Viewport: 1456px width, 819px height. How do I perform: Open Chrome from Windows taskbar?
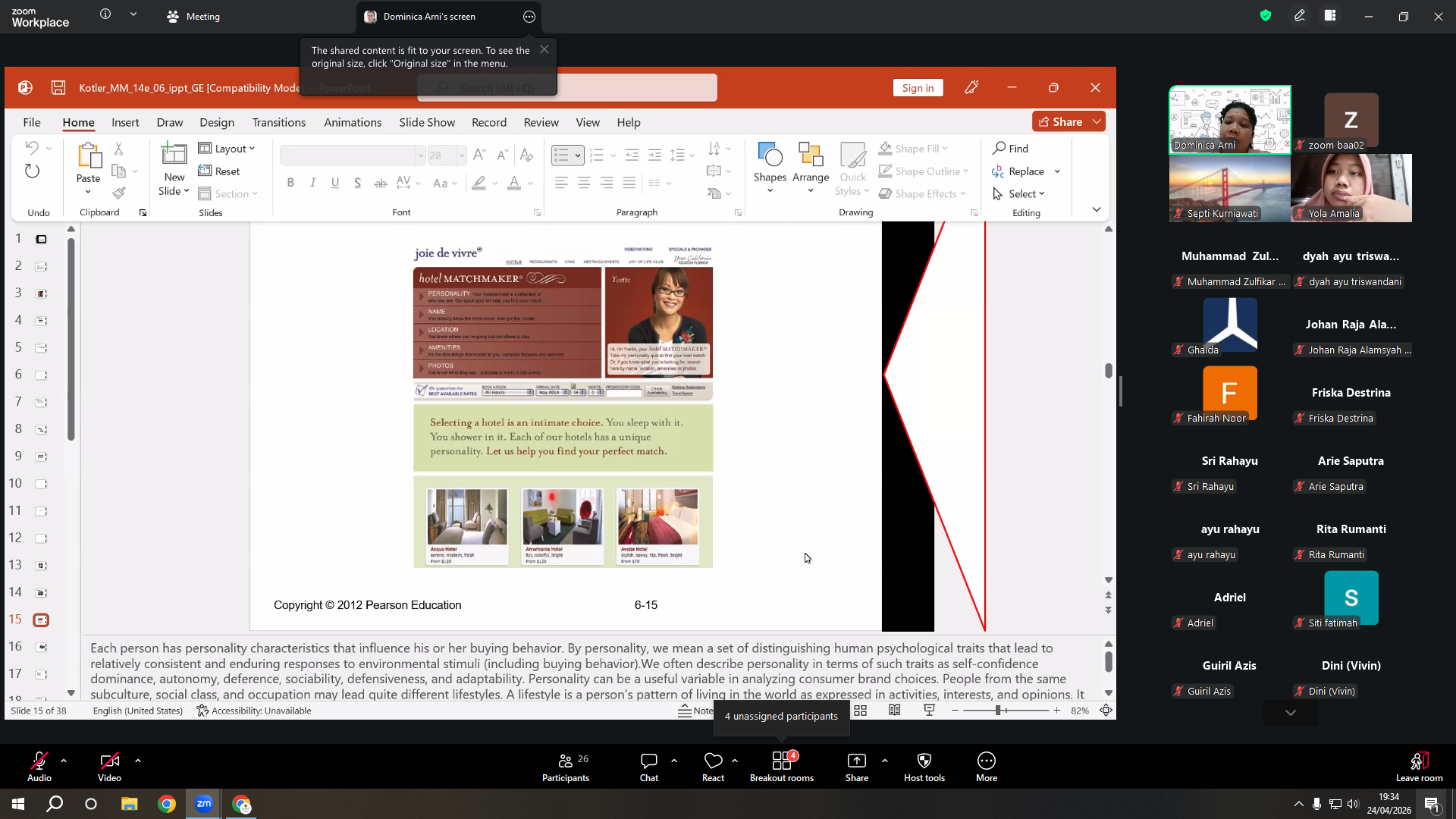click(167, 804)
